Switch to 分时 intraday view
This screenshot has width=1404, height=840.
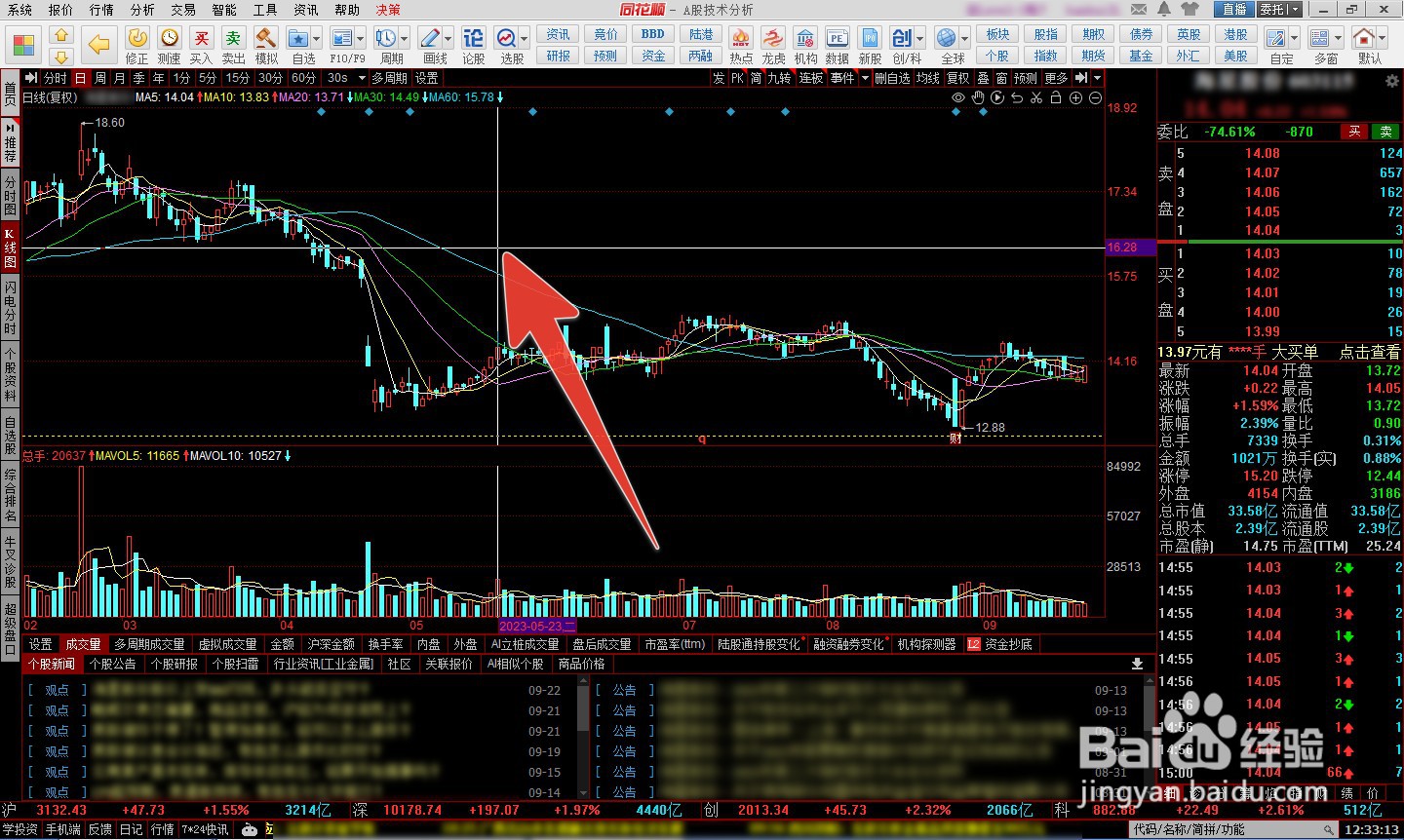tap(56, 78)
